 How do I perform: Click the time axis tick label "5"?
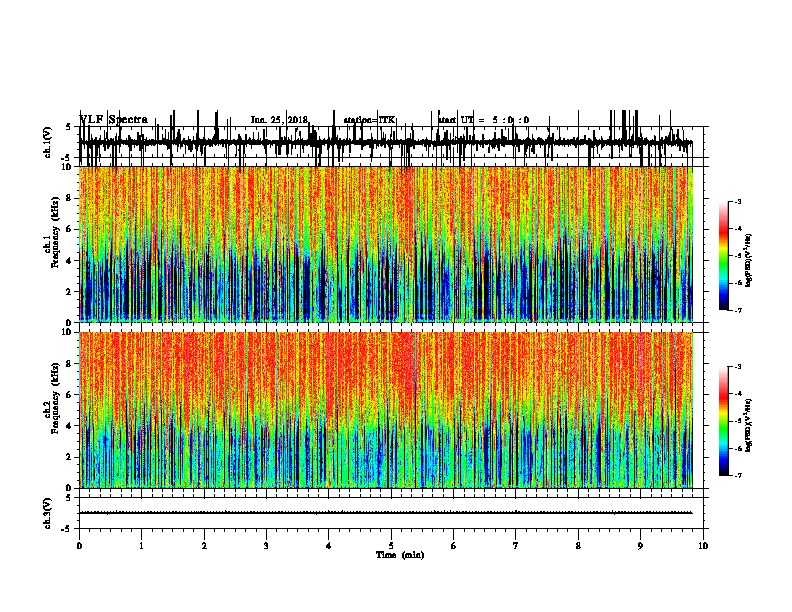(391, 546)
